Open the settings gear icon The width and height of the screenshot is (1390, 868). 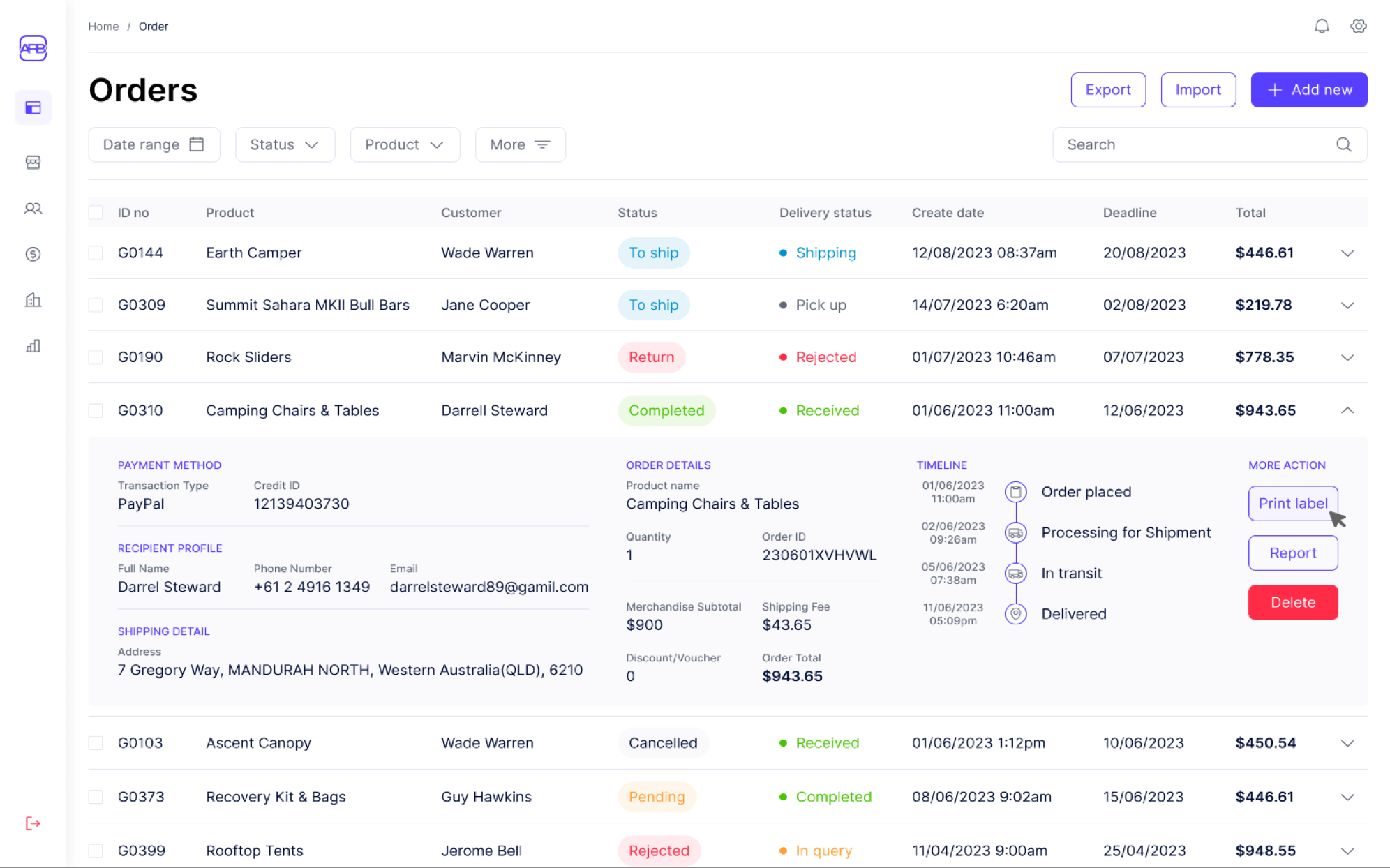[1358, 27]
